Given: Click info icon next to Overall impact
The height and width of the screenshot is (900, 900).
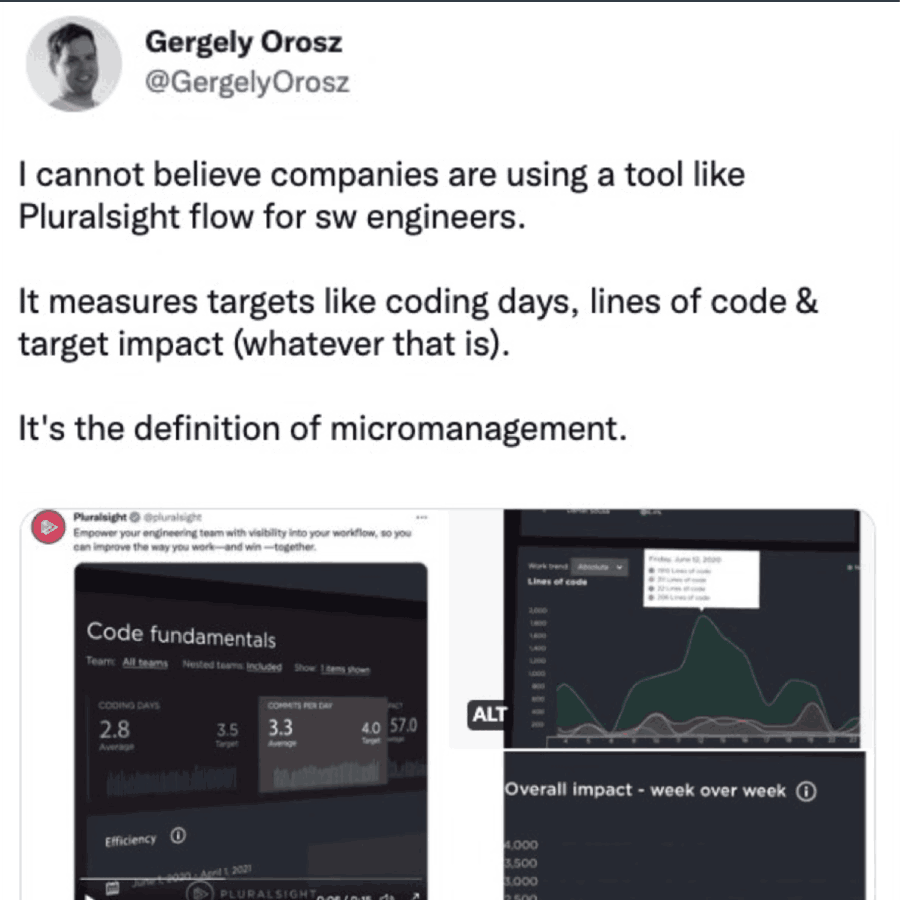Looking at the screenshot, I should [x=805, y=790].
